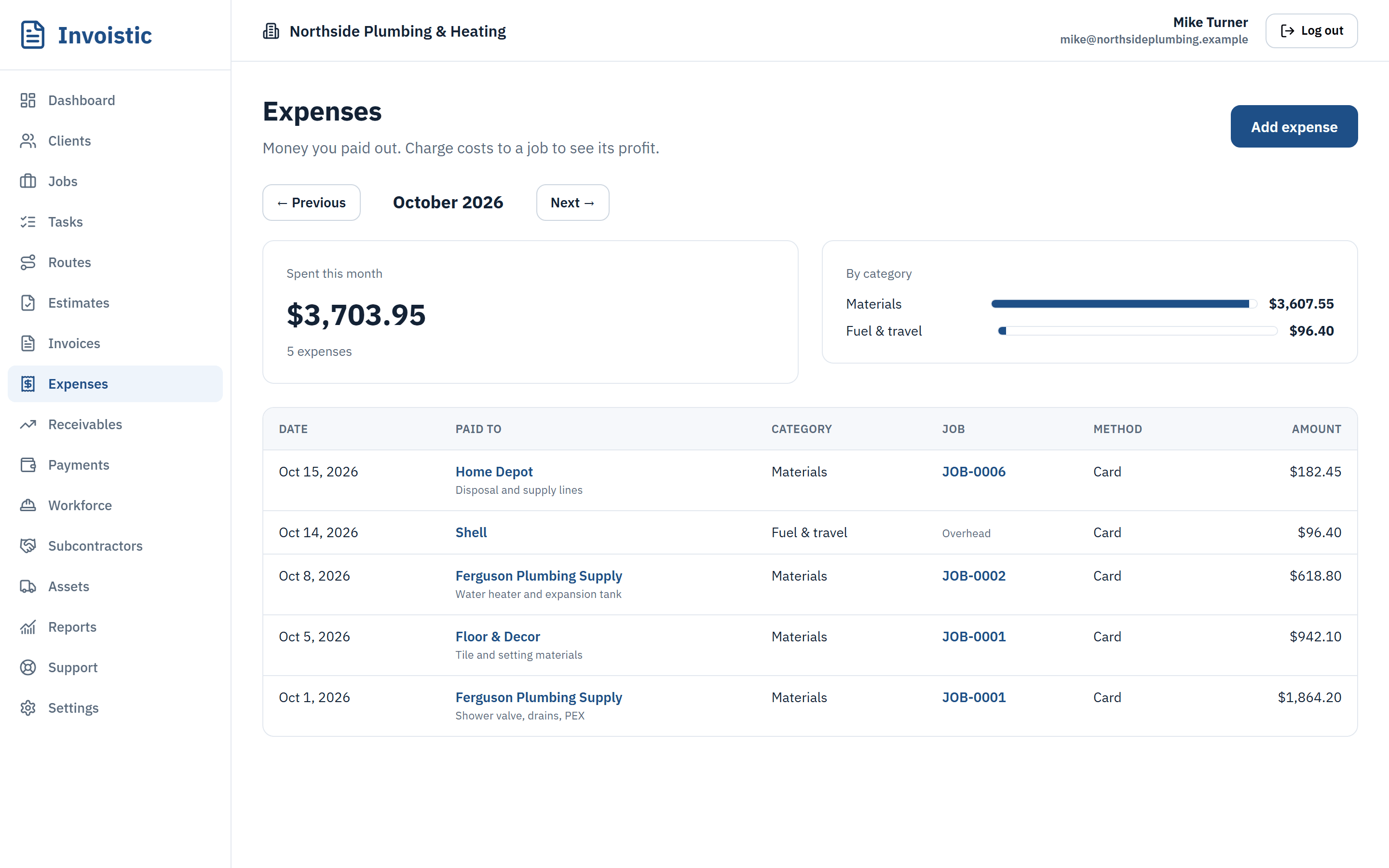The image size is (1389, 868).
Task: Click the Materials category progress bar
Action: 1124,304
